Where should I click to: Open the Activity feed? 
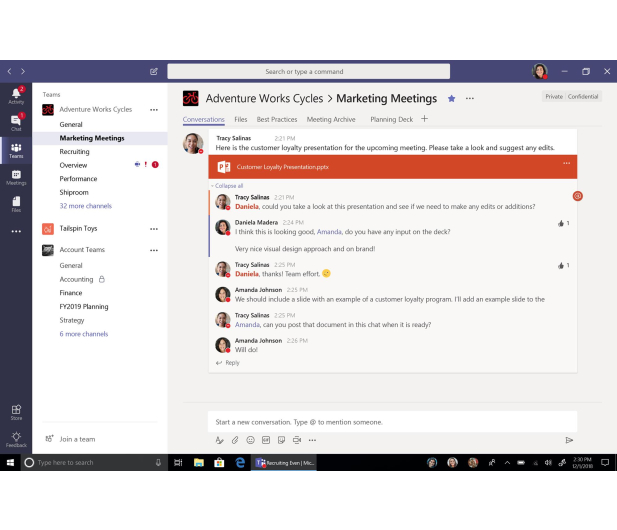pos(16,96)
